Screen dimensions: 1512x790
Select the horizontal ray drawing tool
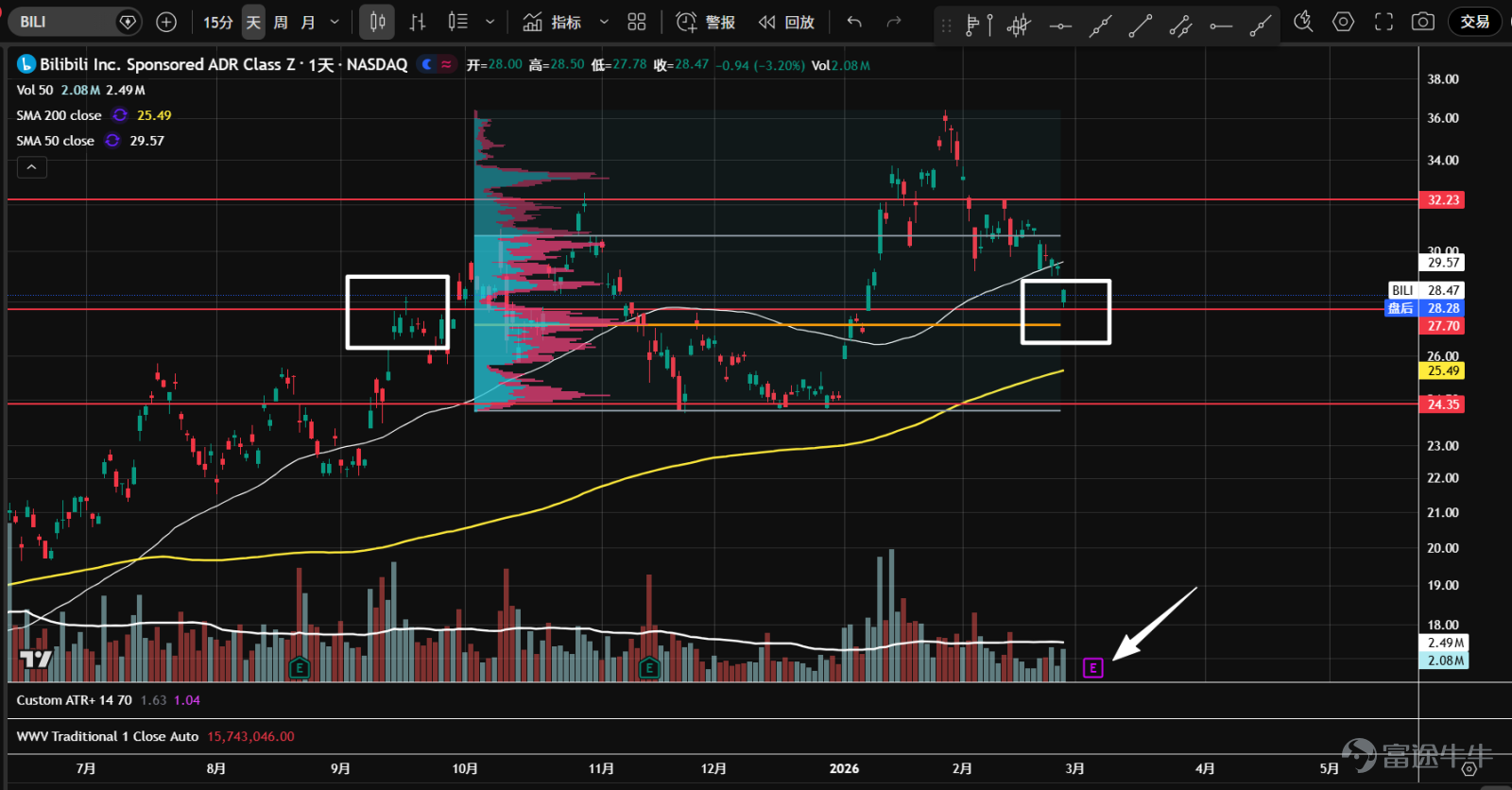[x=1221, y=26]
